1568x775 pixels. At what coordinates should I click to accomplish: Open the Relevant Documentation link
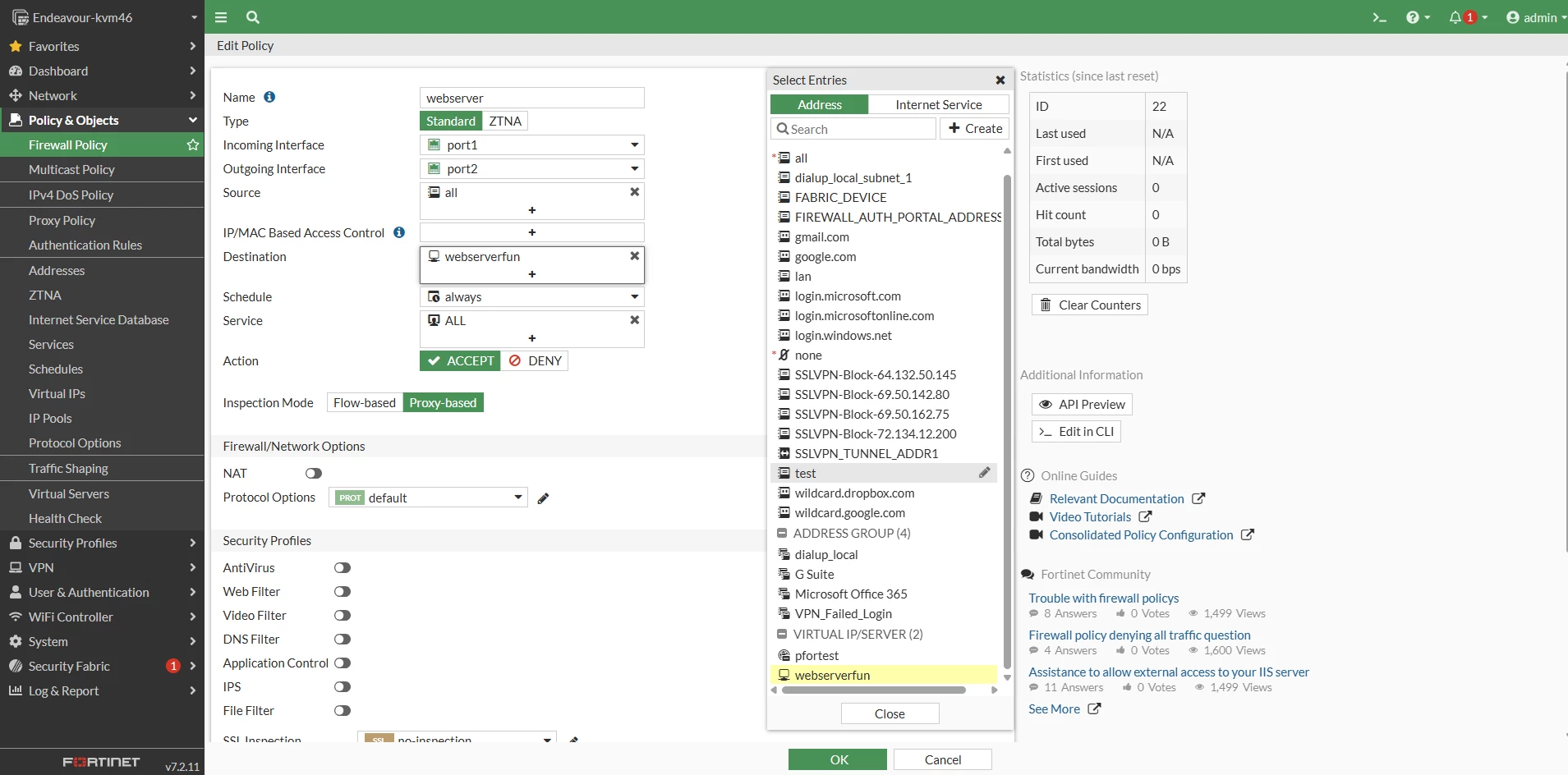1116,499
